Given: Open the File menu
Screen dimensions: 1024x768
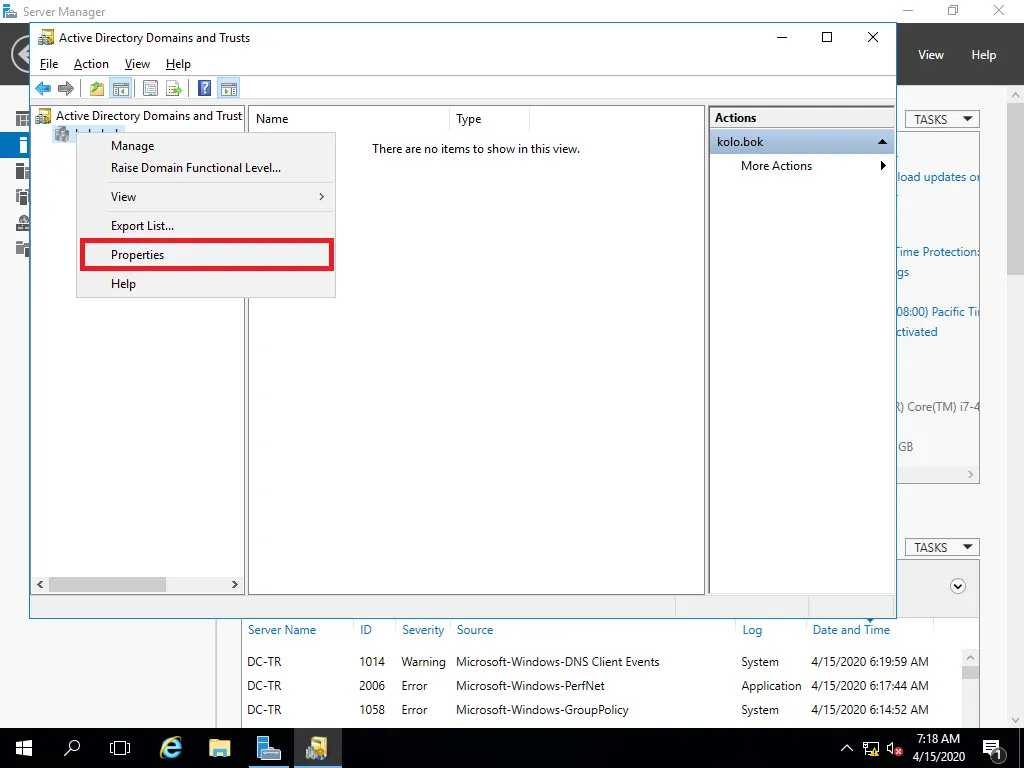Looking at the screenshot, I should 49,64.
